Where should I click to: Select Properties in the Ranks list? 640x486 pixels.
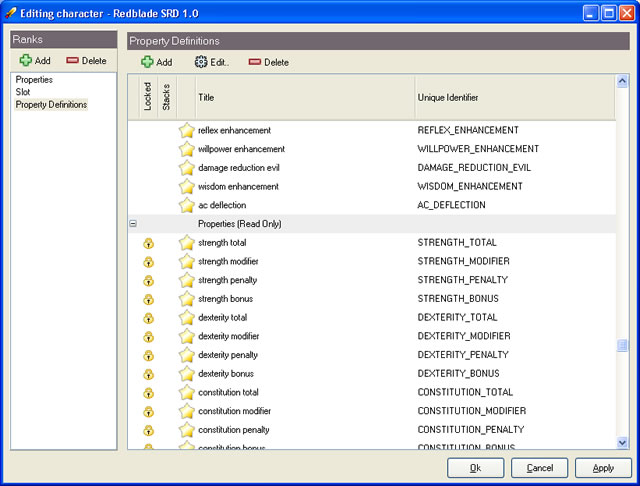pos(34,80)
